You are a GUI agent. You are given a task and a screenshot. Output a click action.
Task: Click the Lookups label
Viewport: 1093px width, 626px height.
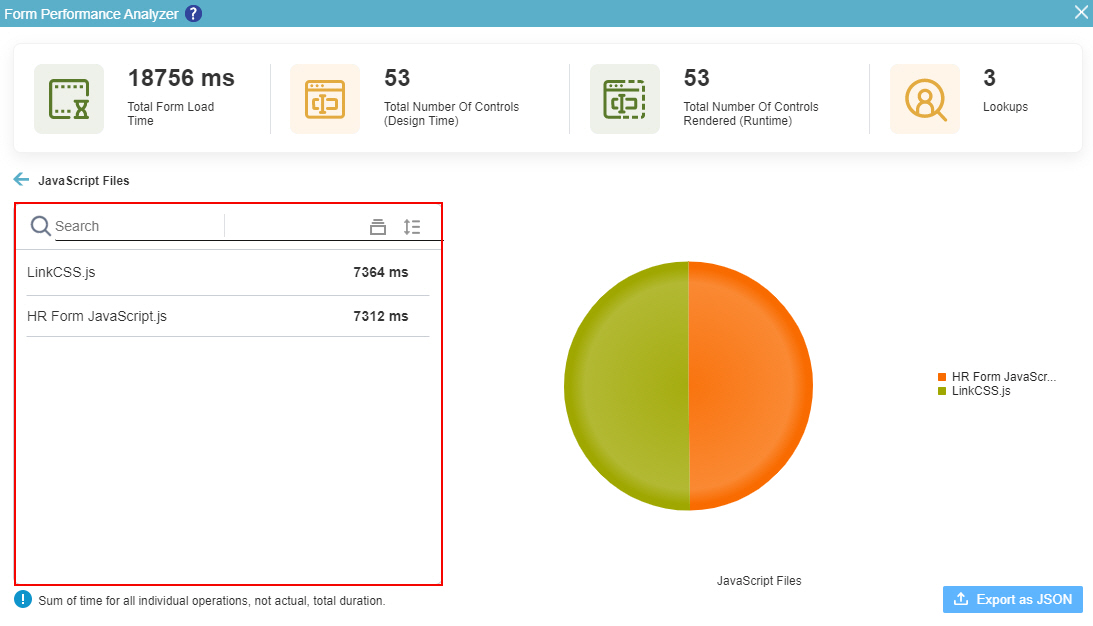click(1005, 107)
